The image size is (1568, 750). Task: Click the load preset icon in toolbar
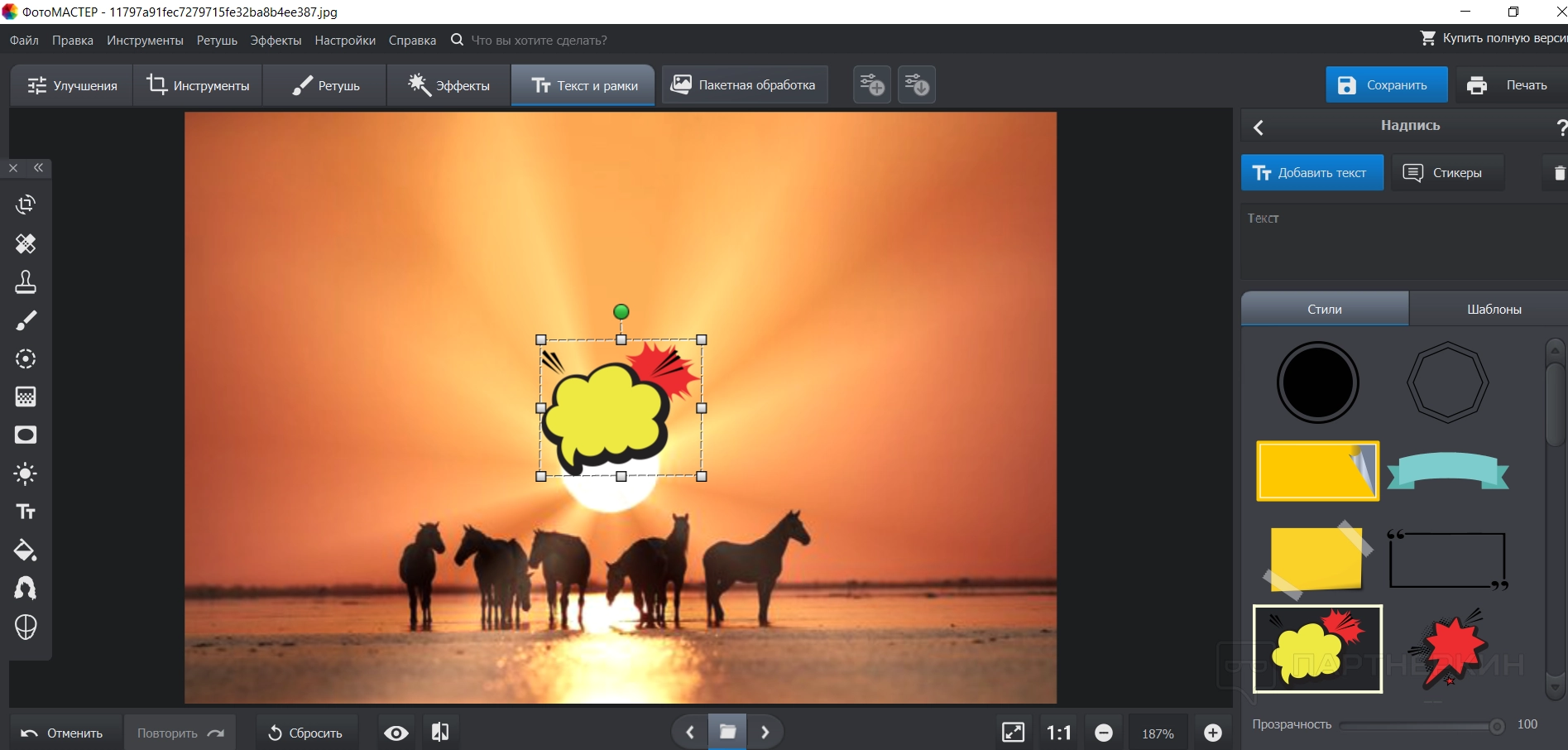tap(917, 84)
